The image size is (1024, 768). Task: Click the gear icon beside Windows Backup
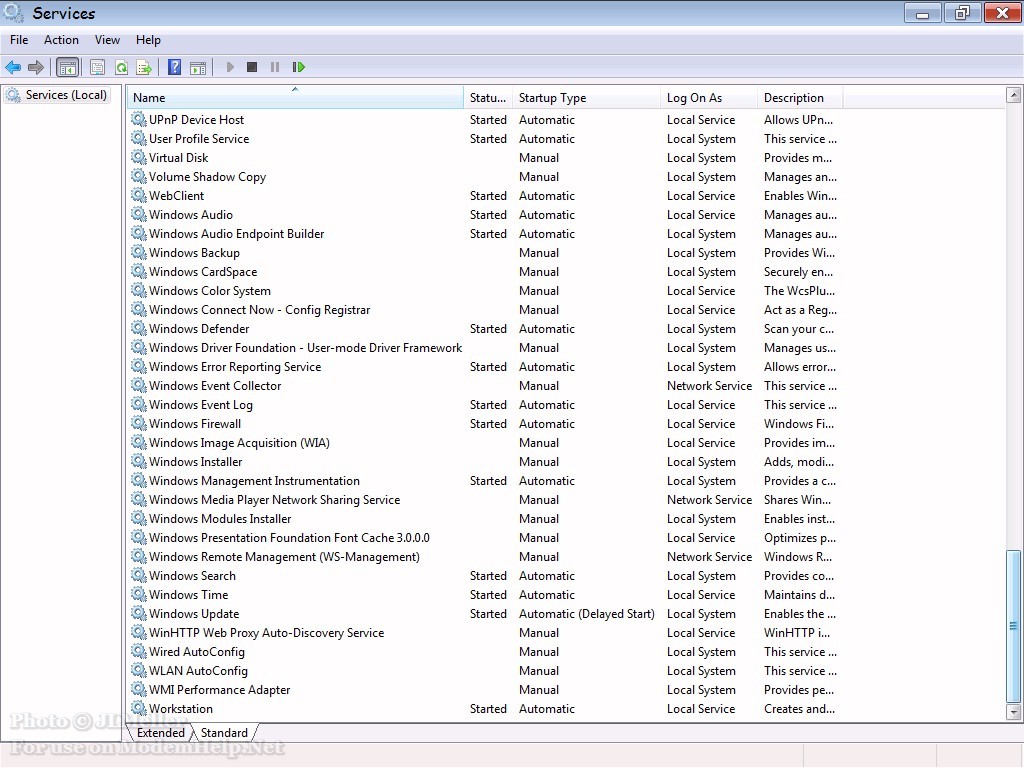[138, 252]
